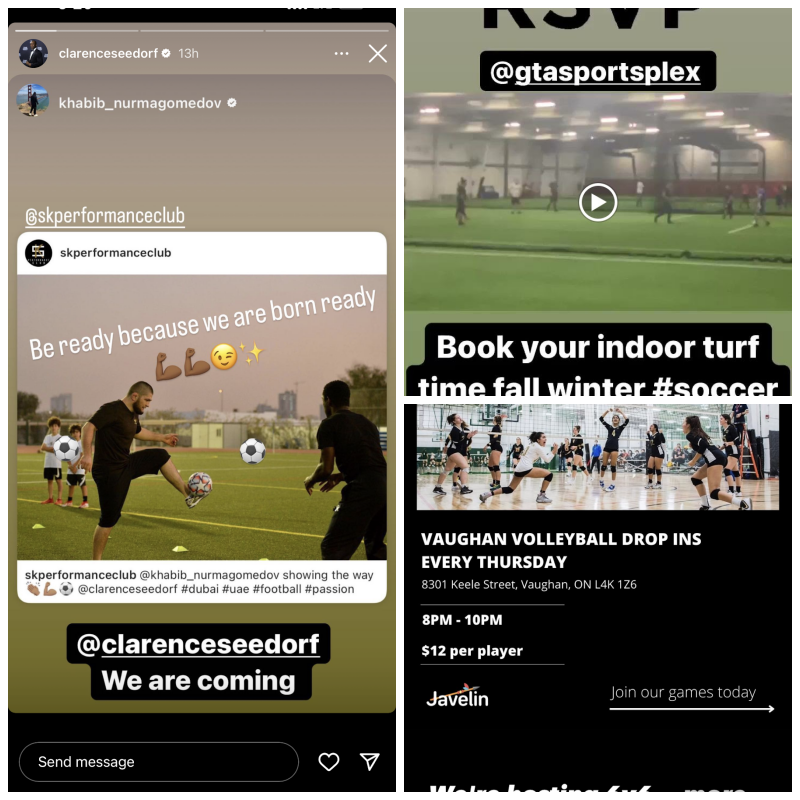Image resolution: width=800 pixels, height=800 pixels.
Task: Open the @gtasportsplex mention
Action: pyautogui.click(x=598, y=71)
